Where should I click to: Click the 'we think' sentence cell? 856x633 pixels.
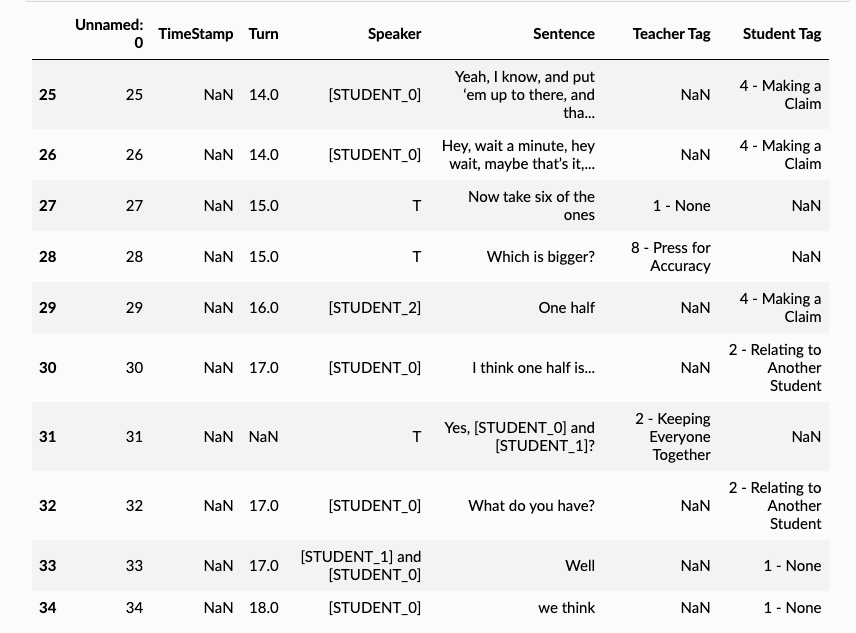[x=566, y=608]
